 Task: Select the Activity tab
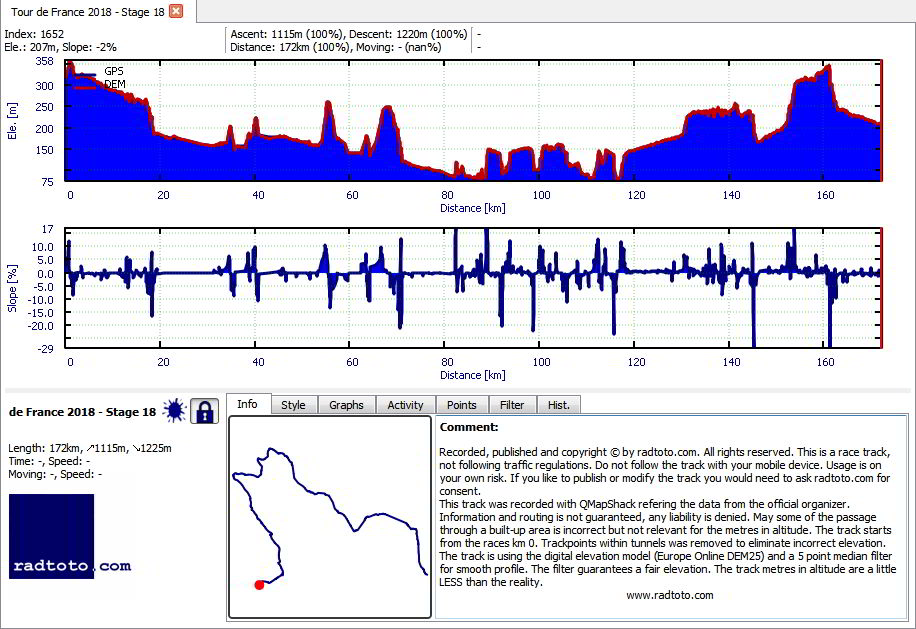(405, 405)
